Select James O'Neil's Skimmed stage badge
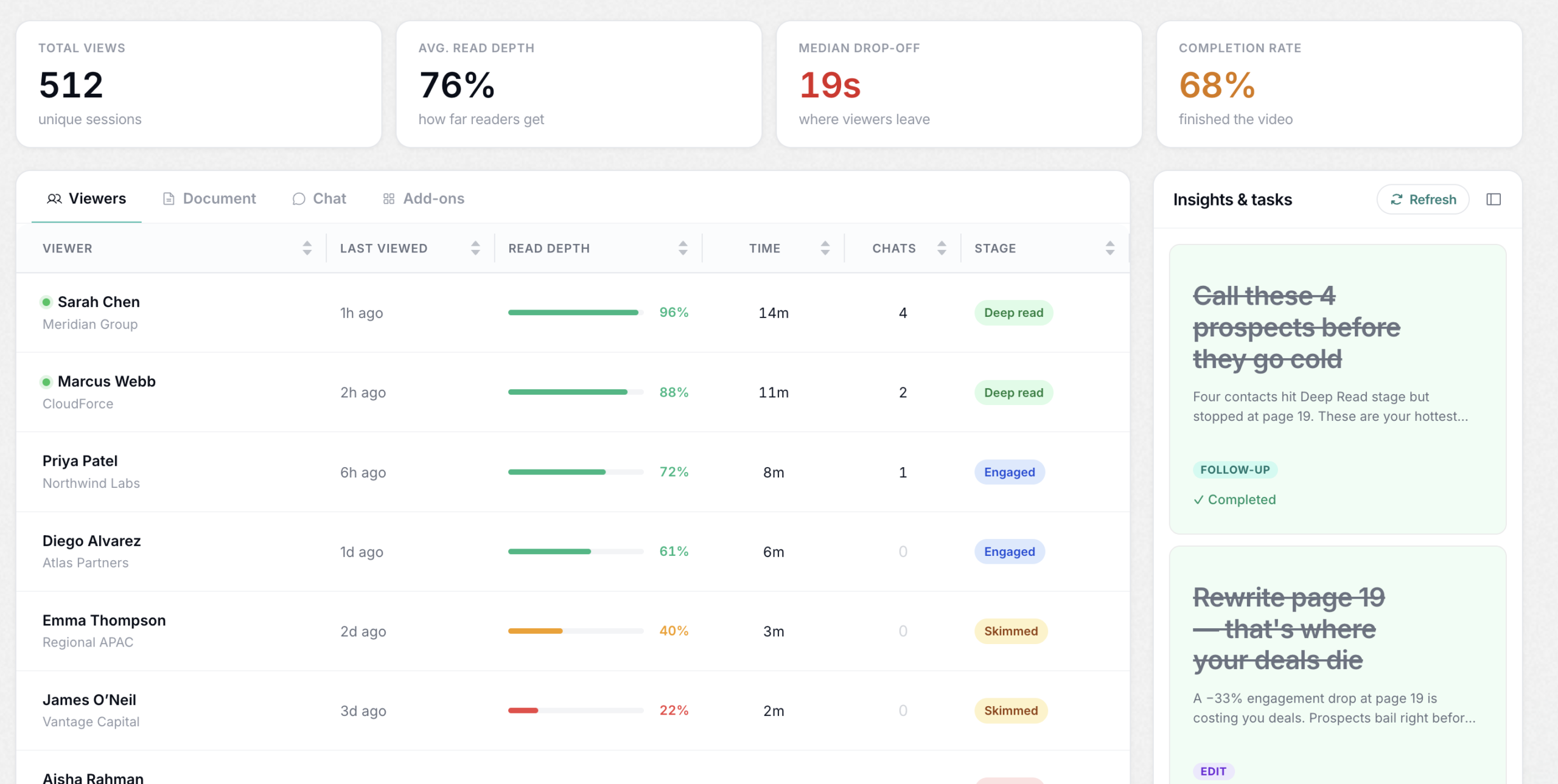 point(1010,711)
